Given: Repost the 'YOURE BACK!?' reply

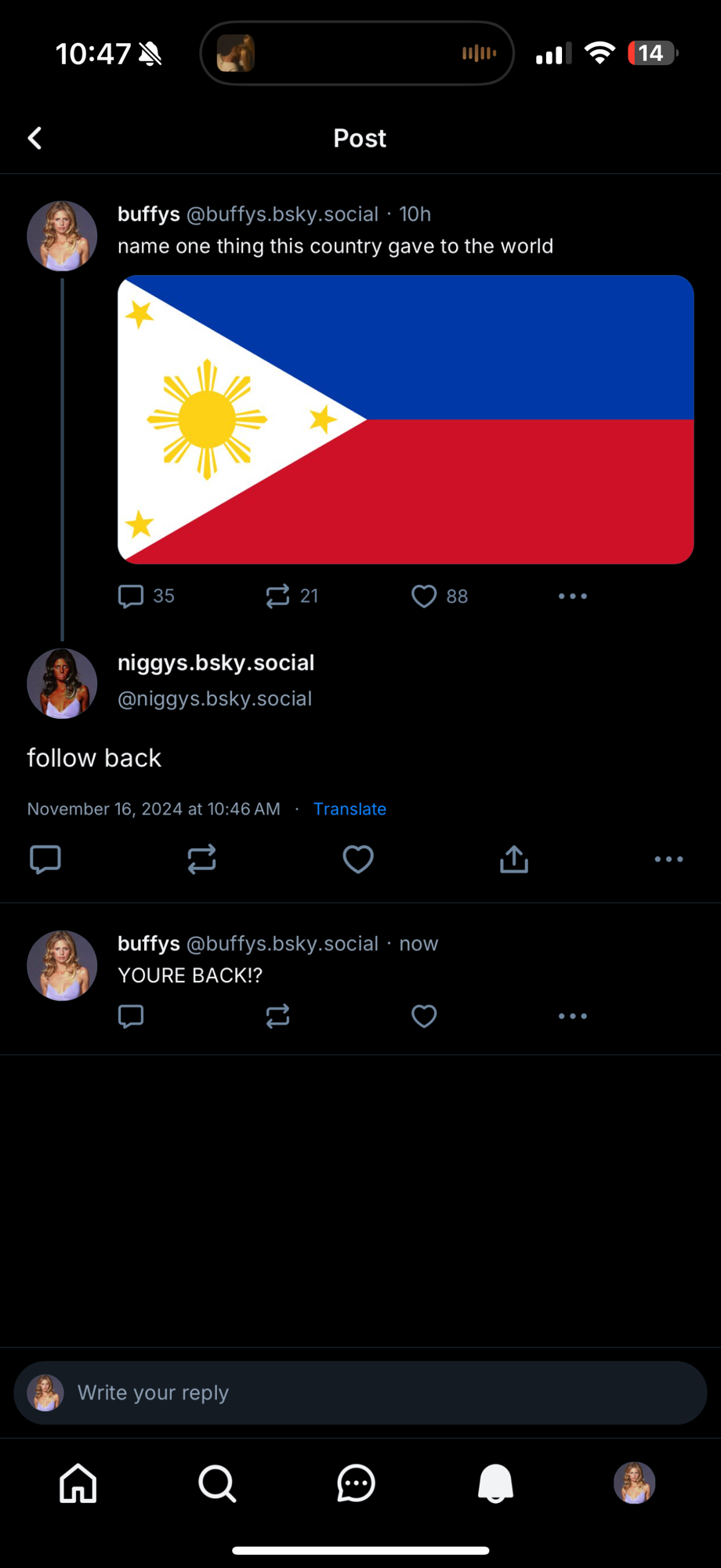Looking at the screenshot, I should (x=277, y=1016).
